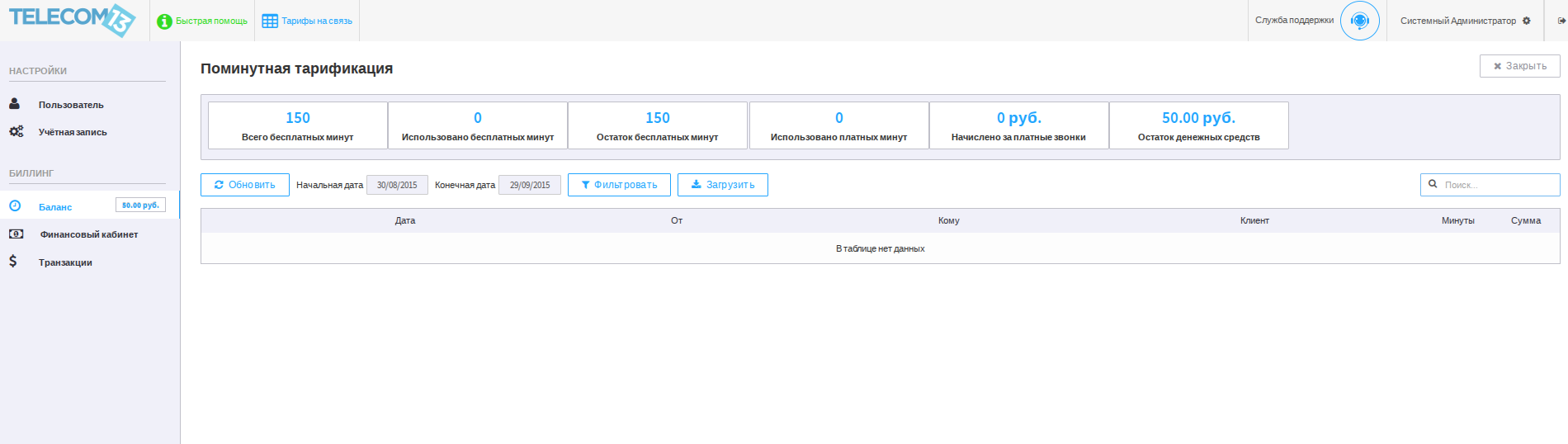Click the Пользователь person icon

(15, 104)
